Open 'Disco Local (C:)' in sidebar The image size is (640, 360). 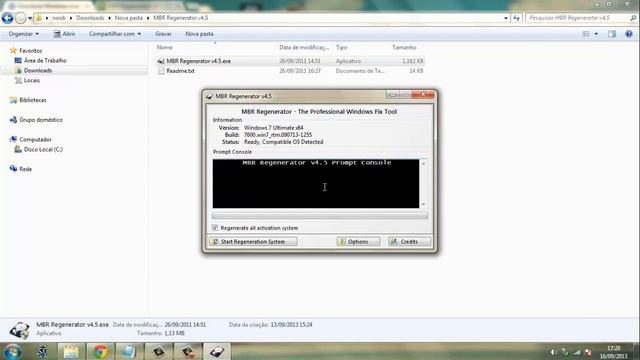[43, 149]
